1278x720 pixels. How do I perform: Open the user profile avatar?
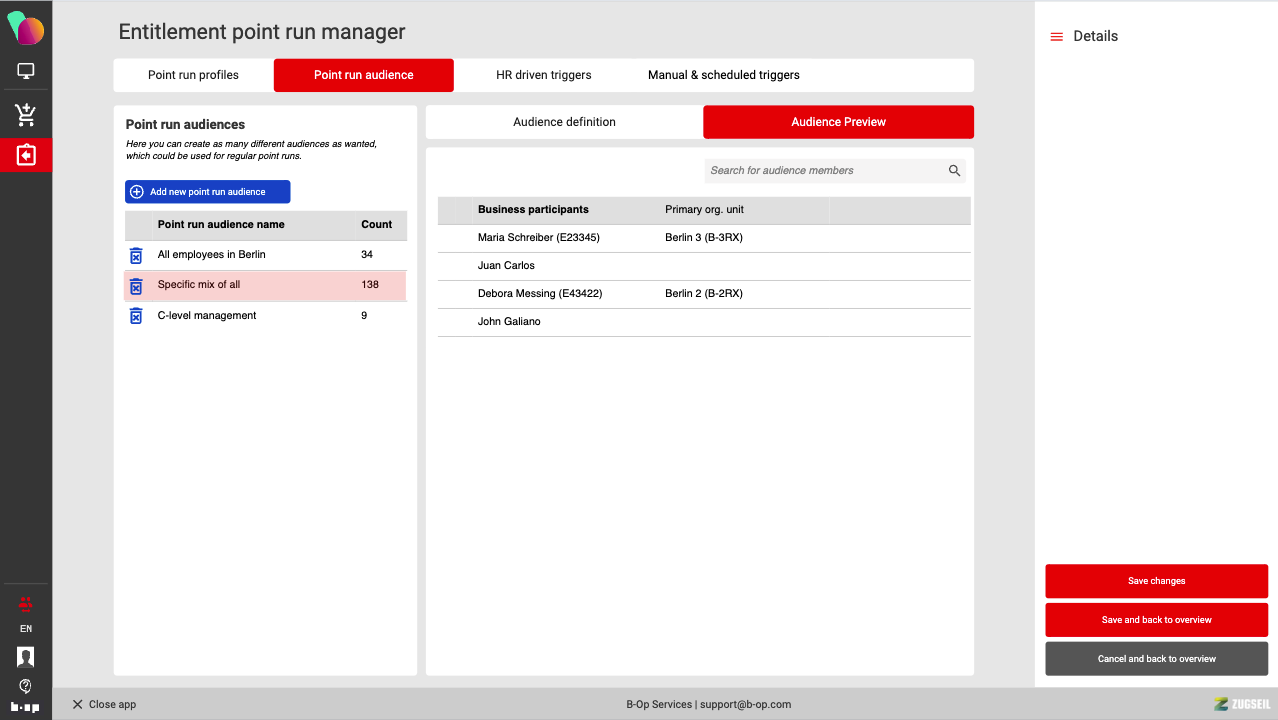[x=26, y=657]
